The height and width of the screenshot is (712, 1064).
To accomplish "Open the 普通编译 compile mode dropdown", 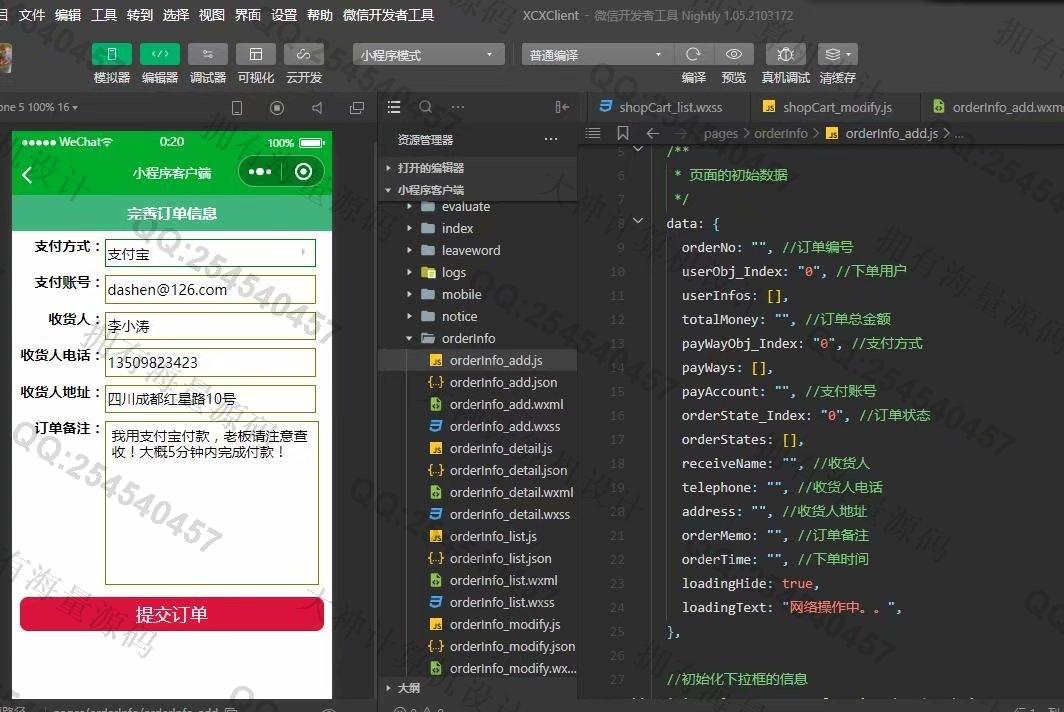I will 598,55.
